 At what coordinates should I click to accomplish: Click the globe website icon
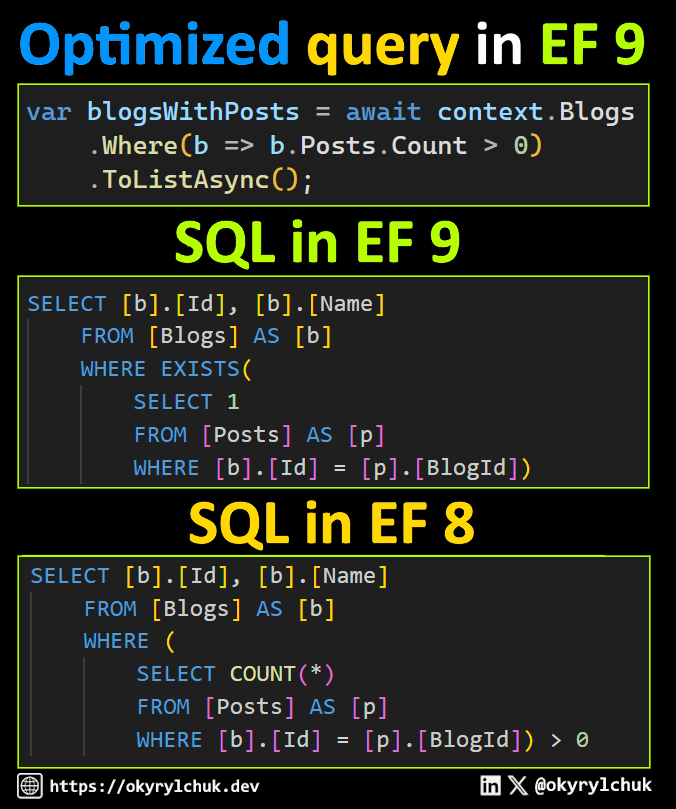[30, 786]
